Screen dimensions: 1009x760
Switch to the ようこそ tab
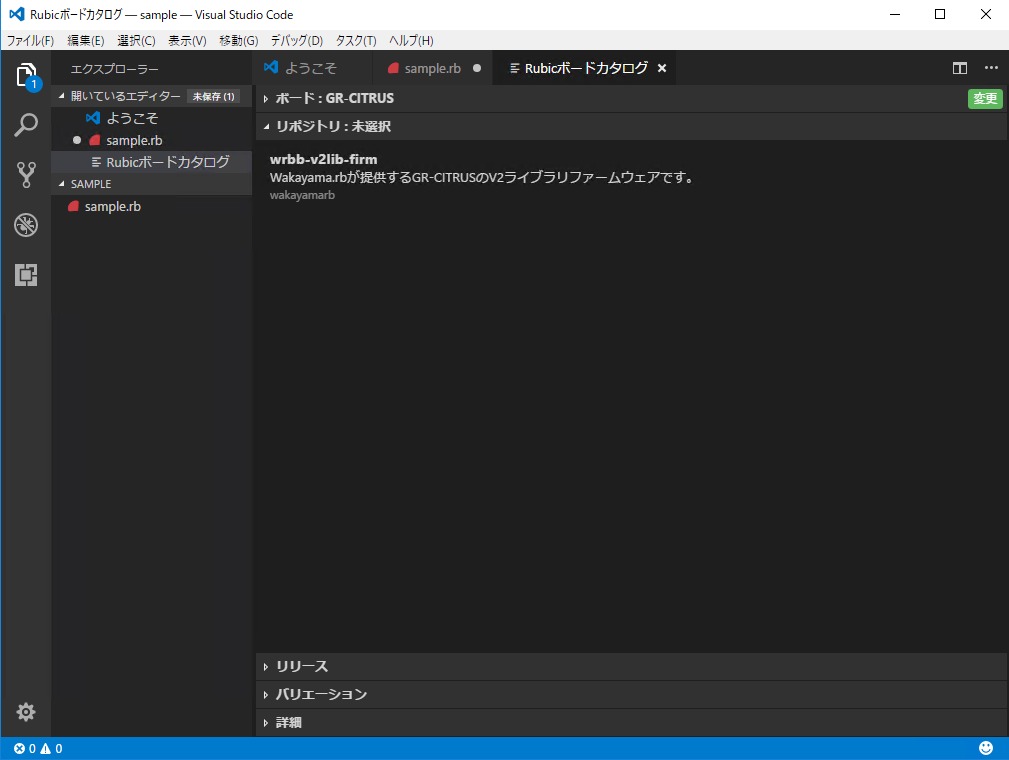pyautogui.click(x=313, y=68)
